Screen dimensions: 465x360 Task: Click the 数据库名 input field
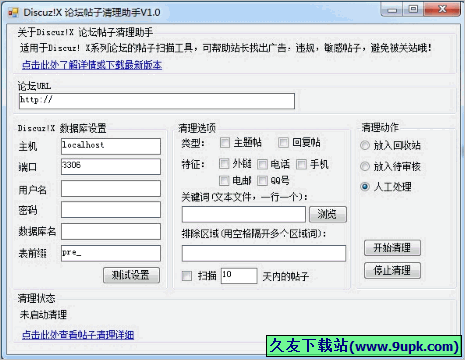(111, 232)
